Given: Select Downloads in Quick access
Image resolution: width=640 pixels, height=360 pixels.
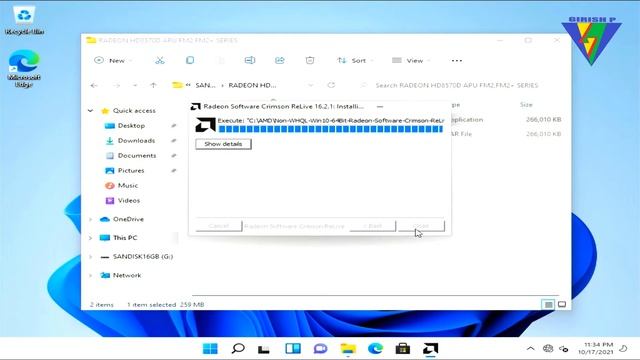Looking at the screenshot, I should point(136,140).
